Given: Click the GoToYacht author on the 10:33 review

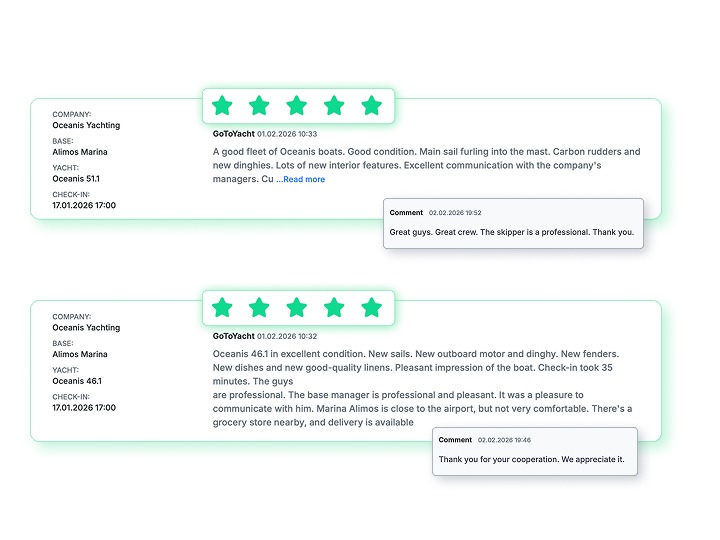Looking at the screenshot, I should click(233, 134).
